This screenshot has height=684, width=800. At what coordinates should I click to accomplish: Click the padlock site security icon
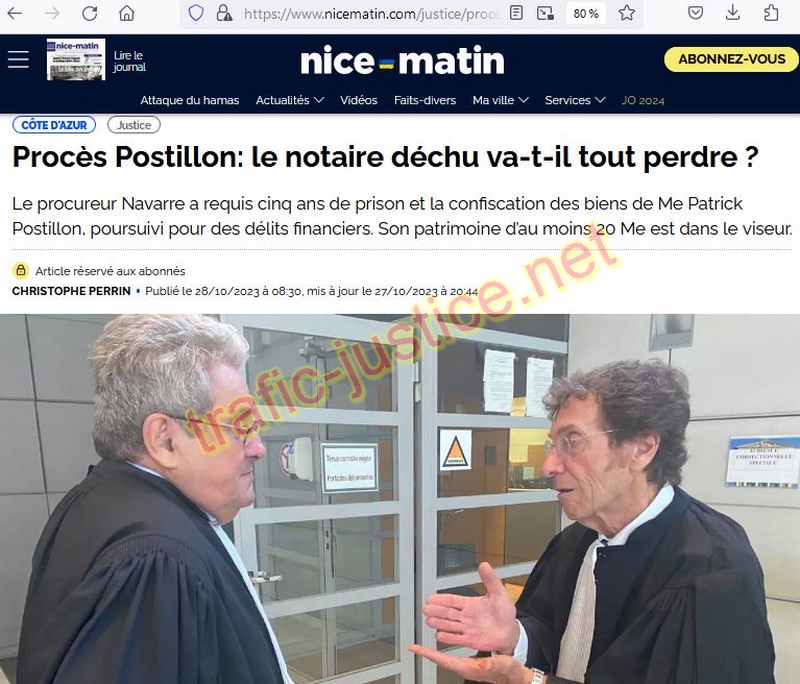click(224, 13)
